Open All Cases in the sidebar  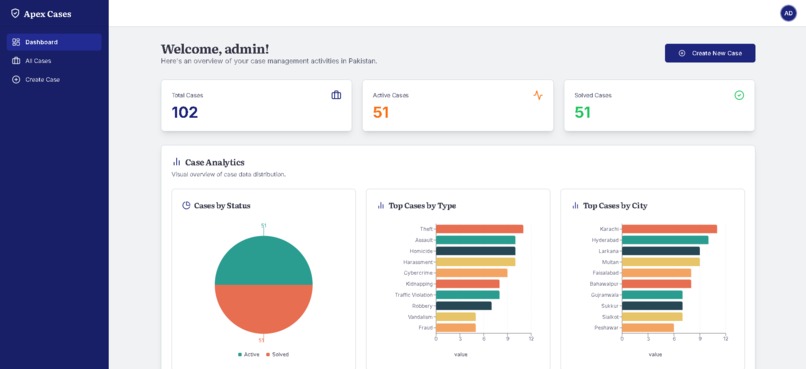[x=54, y=61]
